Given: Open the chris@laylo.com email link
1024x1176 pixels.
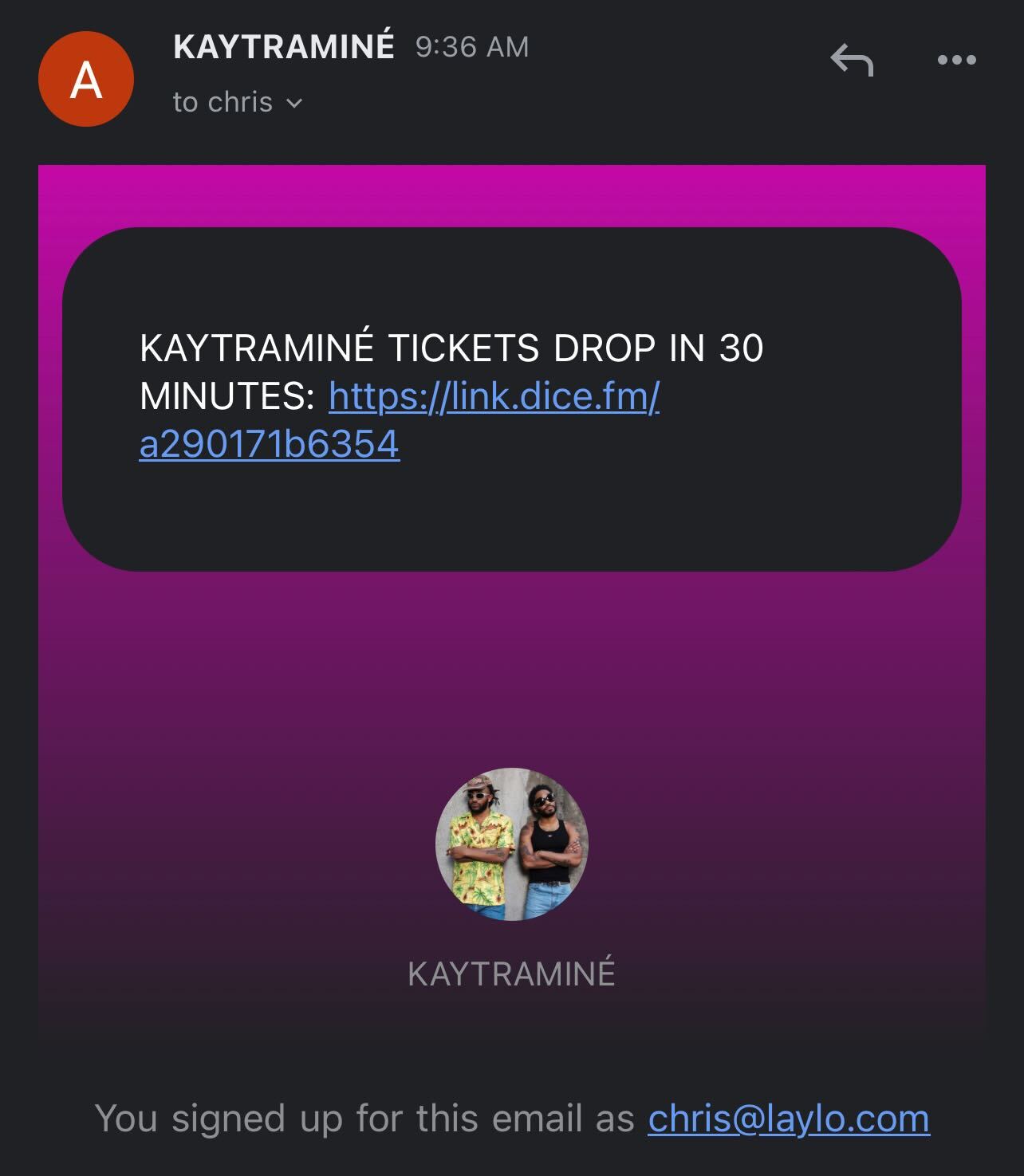Looking at the screenshot, I should pyautogui.click(x=789, y=1118).
